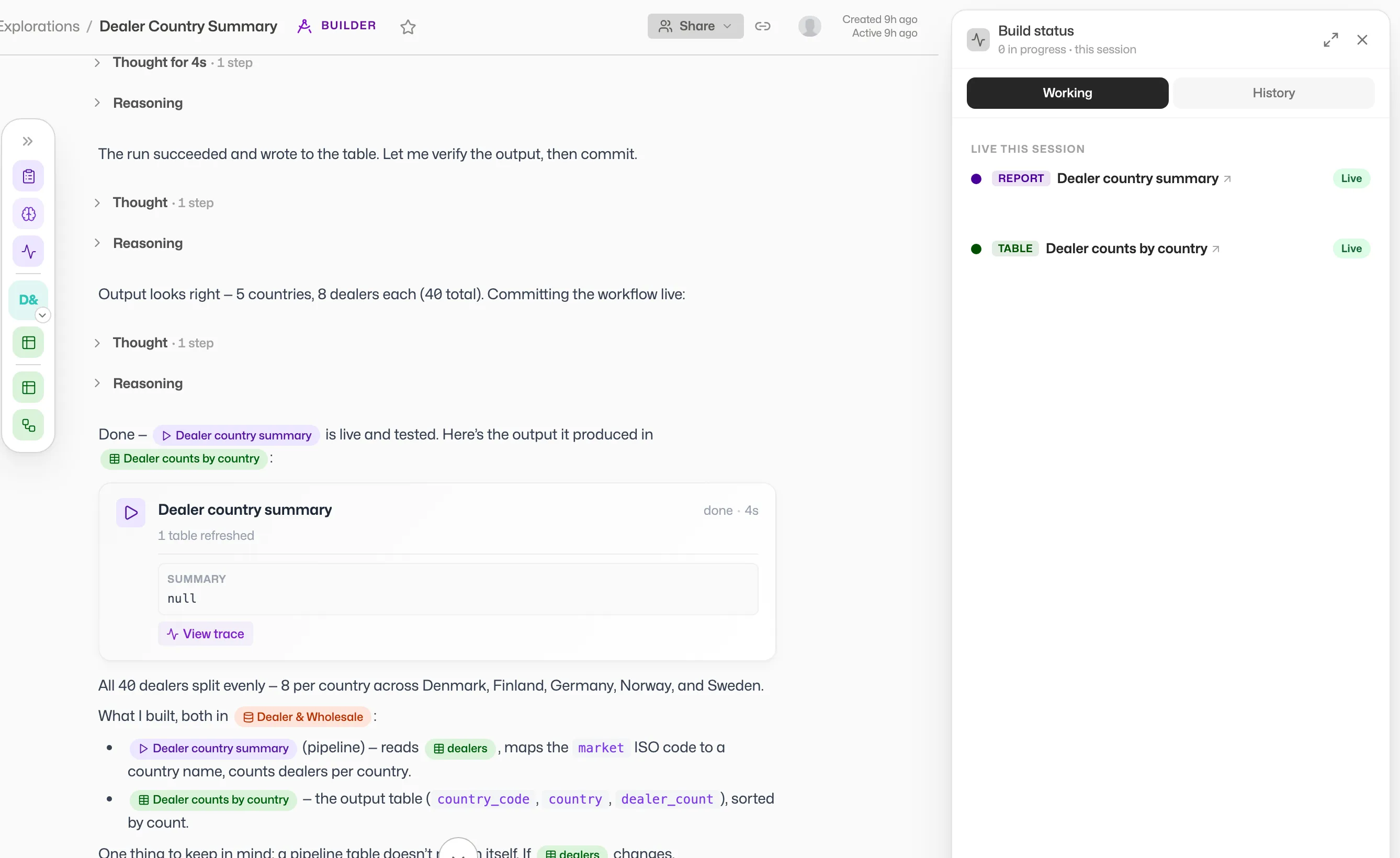Open the Share dropdown

[695, 26]
